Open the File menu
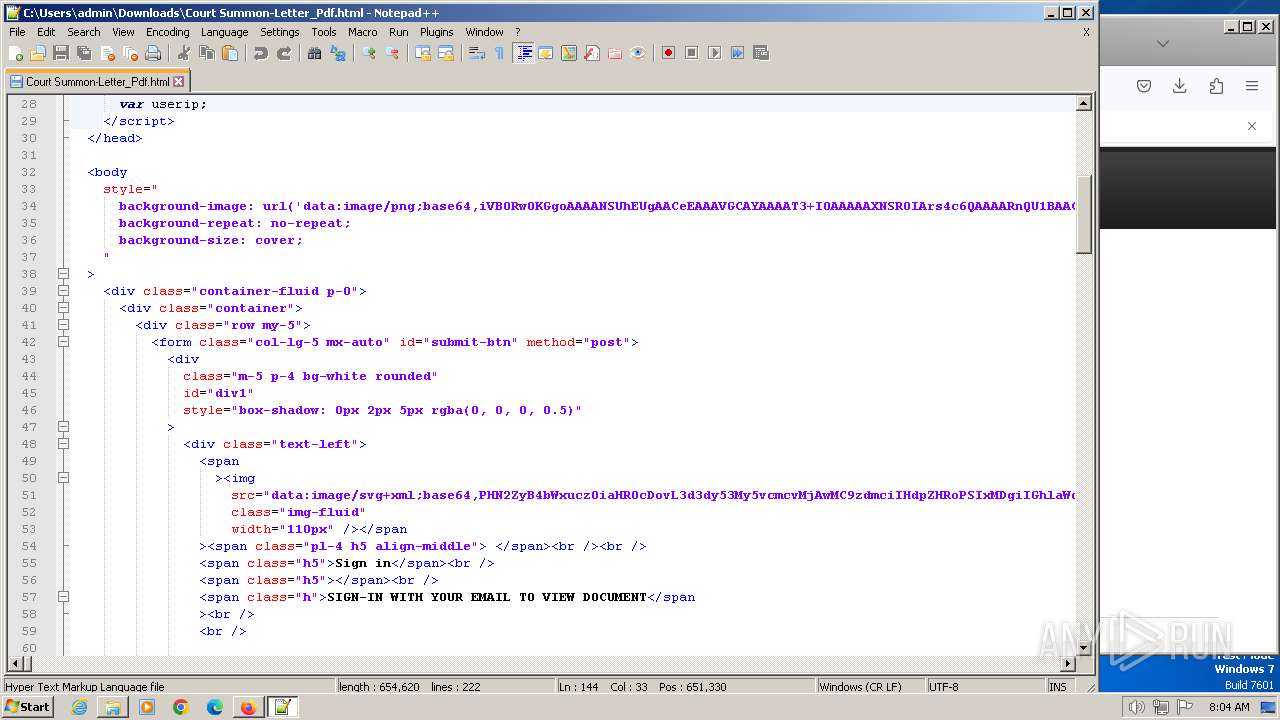Screen dimensions: 1280x720 [17, 32]
